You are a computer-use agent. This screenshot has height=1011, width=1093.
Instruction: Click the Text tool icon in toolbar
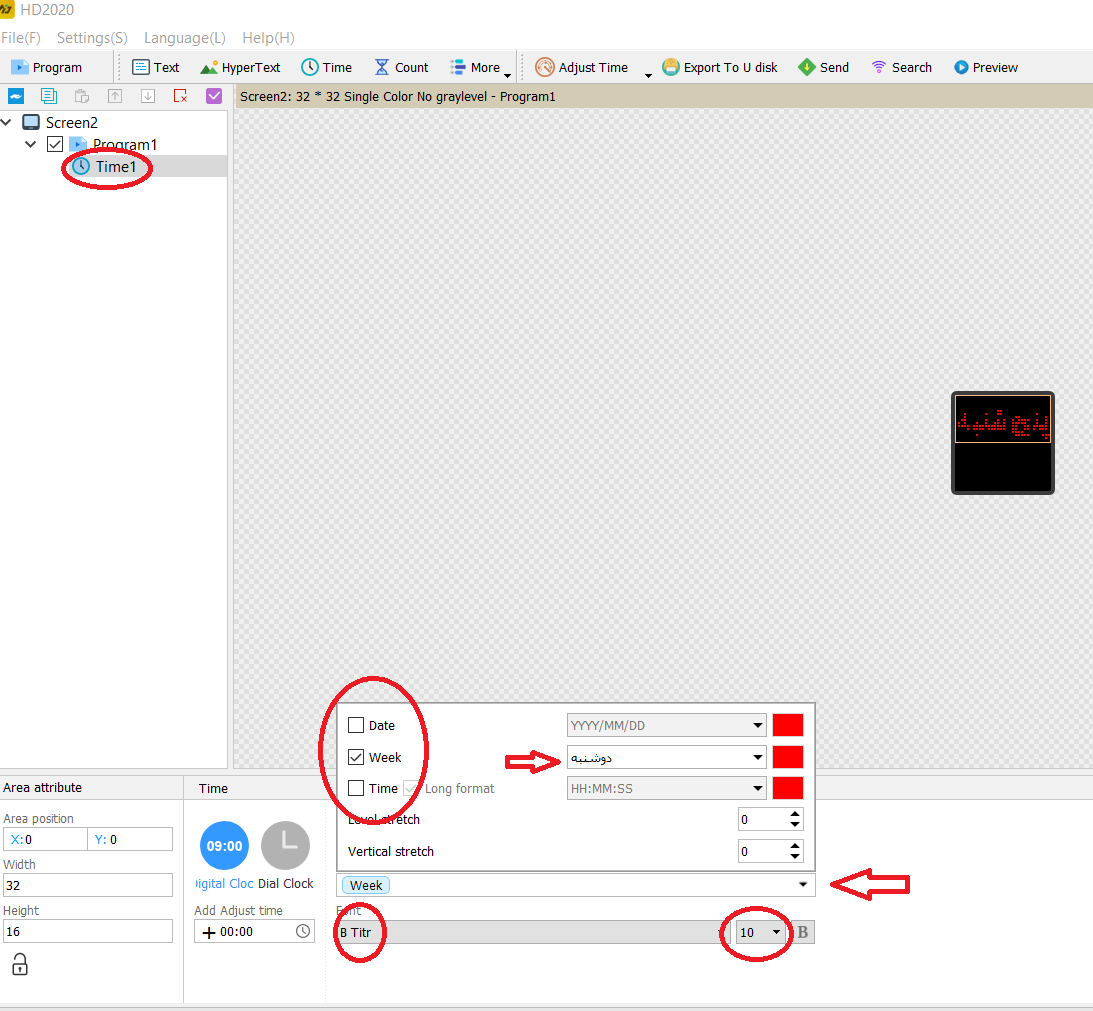pos(141,67)
